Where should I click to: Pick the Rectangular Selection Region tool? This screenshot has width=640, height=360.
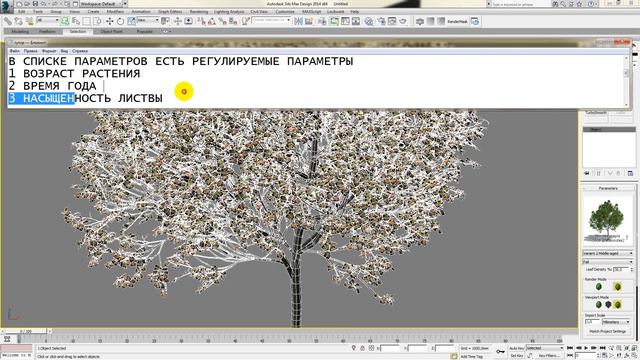[87, 21]
